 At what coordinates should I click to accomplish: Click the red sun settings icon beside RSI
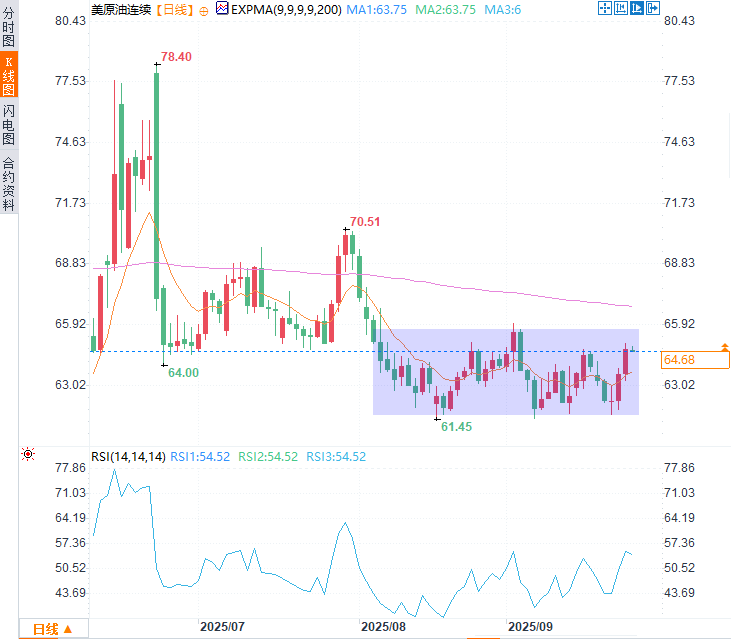tap(28, 454)
